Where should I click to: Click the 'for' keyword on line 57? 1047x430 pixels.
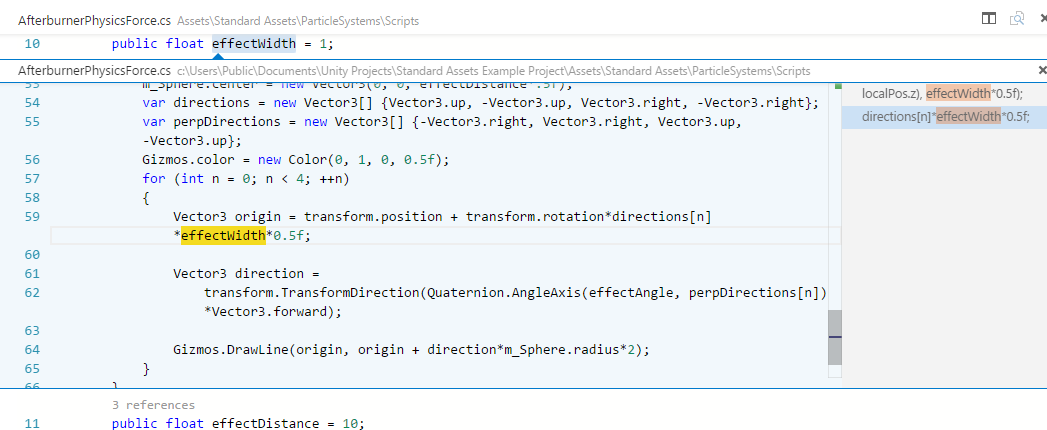(x=153, y=179)
